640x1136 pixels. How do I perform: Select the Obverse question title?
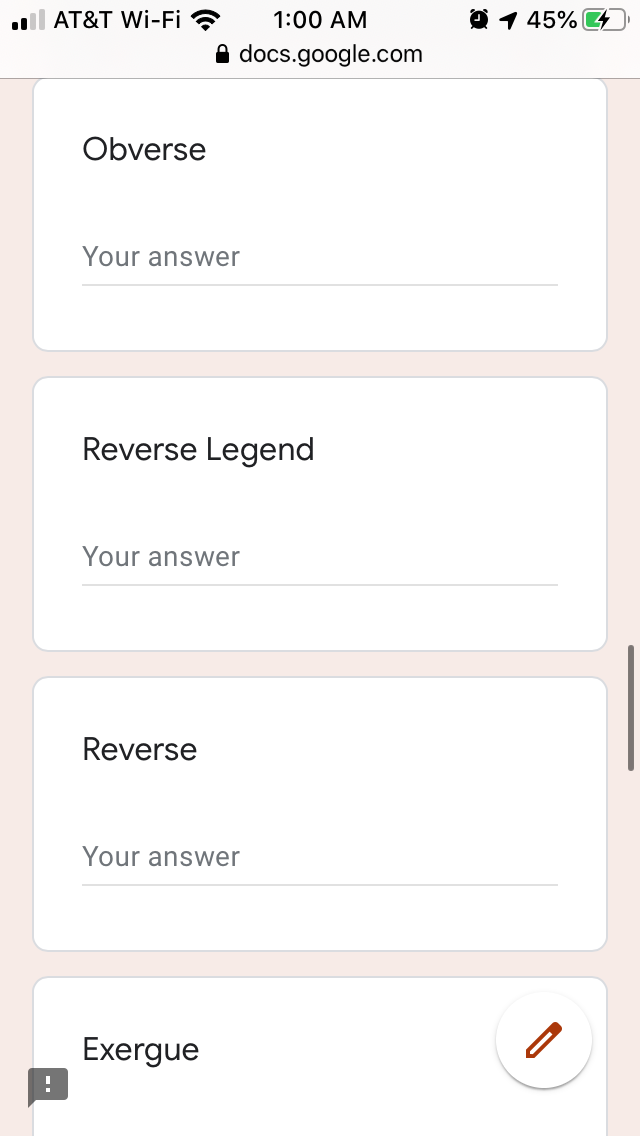click(x=144, y=149)
